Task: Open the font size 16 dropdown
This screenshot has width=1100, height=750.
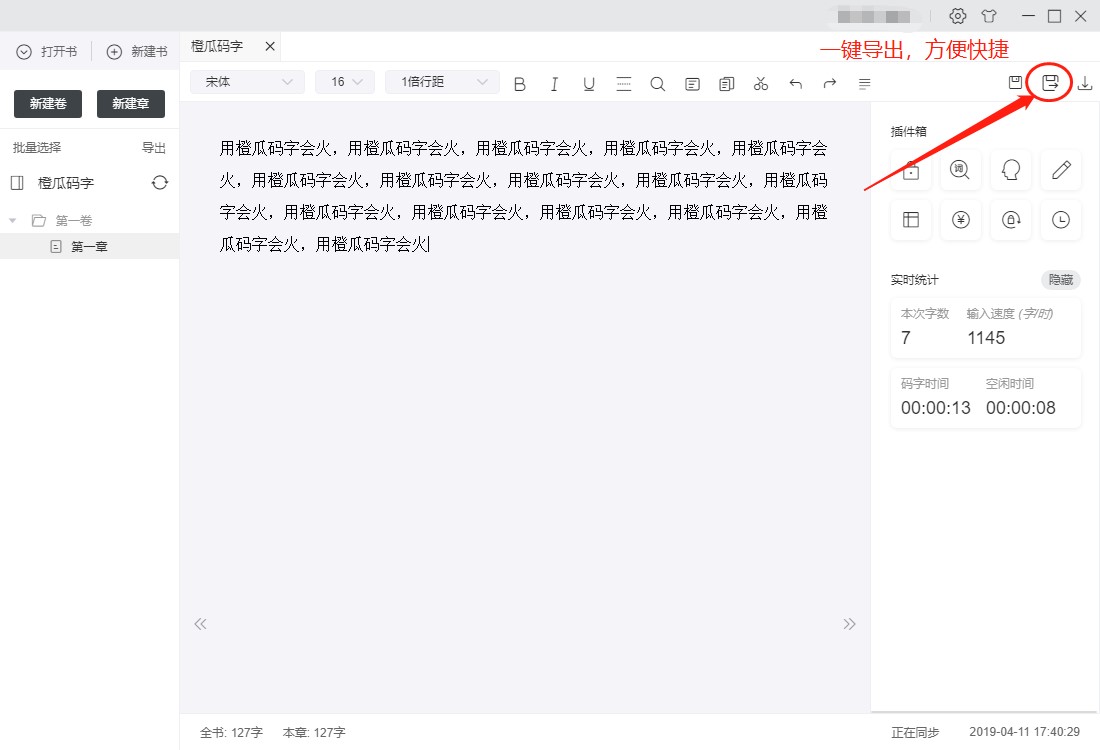Action: coord(345,82)
